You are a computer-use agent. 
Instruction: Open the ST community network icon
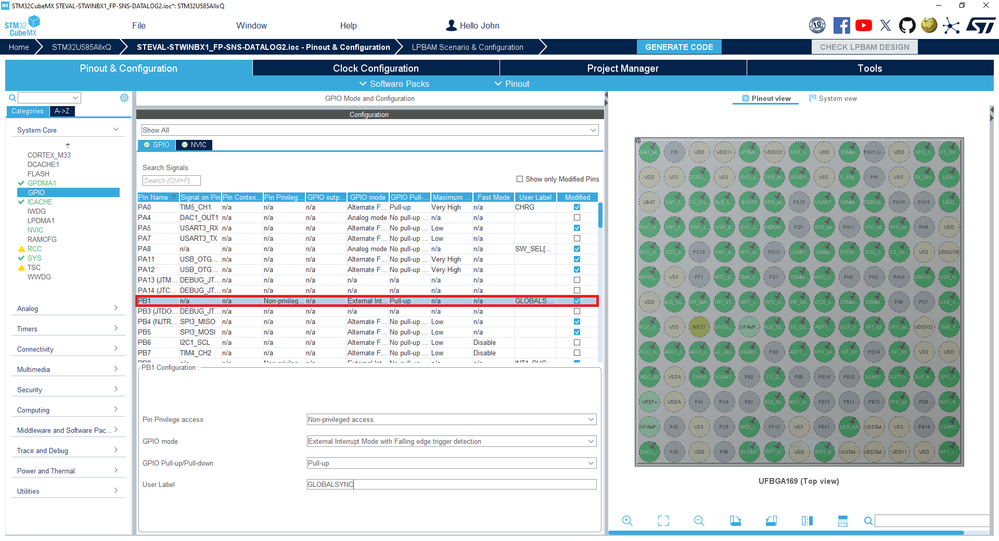click(951, 25)
